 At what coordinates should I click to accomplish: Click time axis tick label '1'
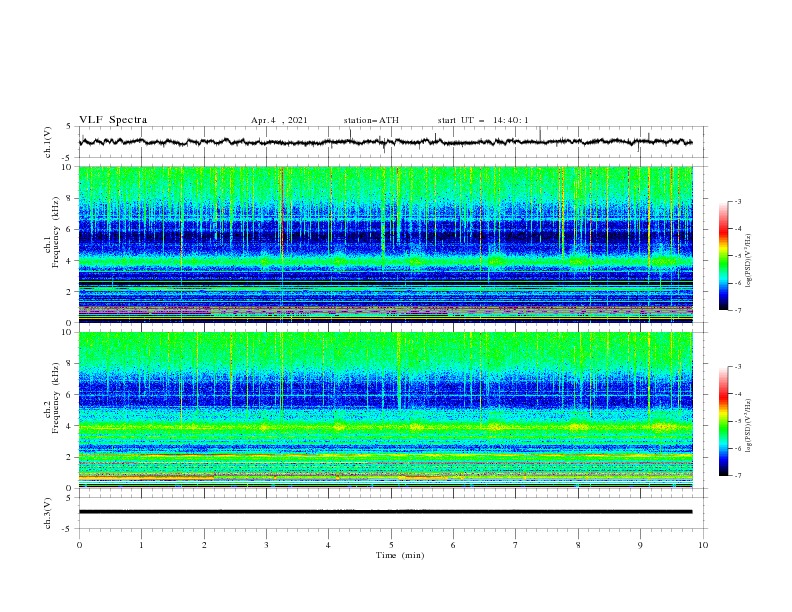pyautogui.click(x=141, y=545)
